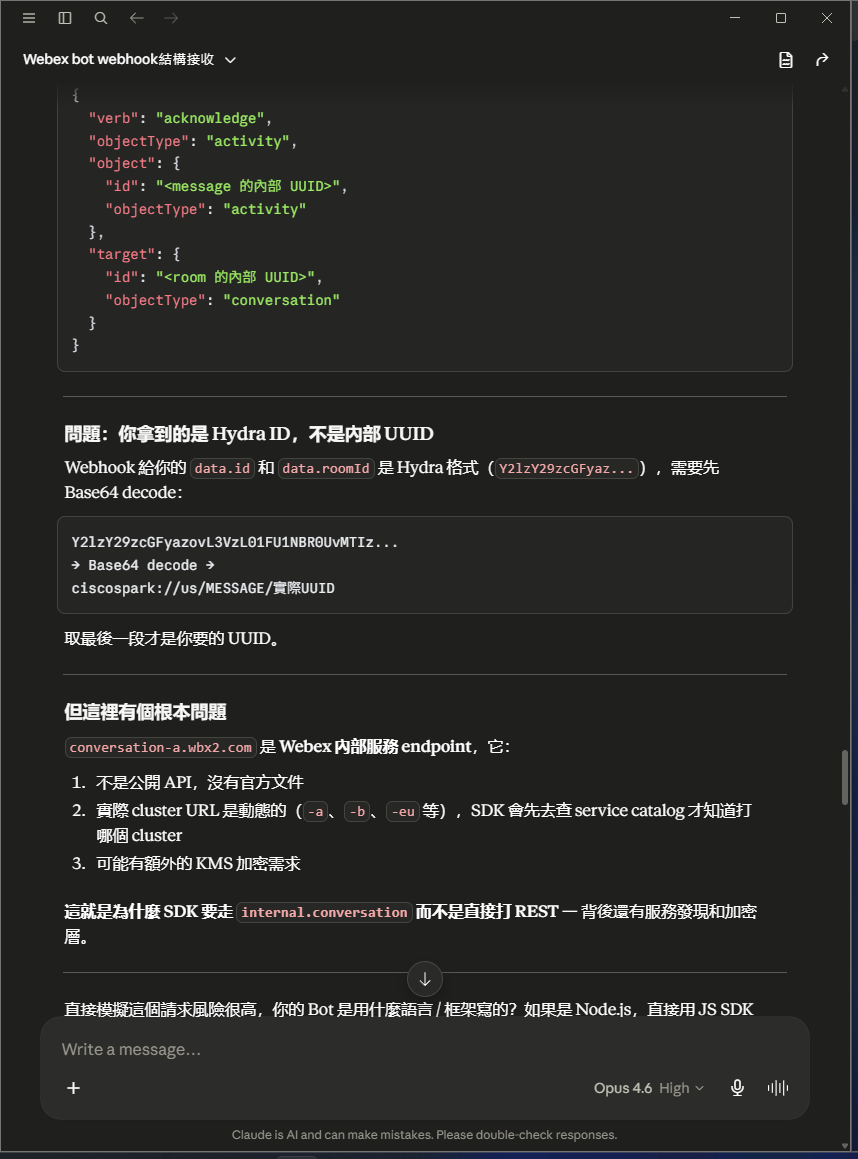Open the search magnifier icon
858x1159 pixels.
pyautogui.click(x=101, y=18)
